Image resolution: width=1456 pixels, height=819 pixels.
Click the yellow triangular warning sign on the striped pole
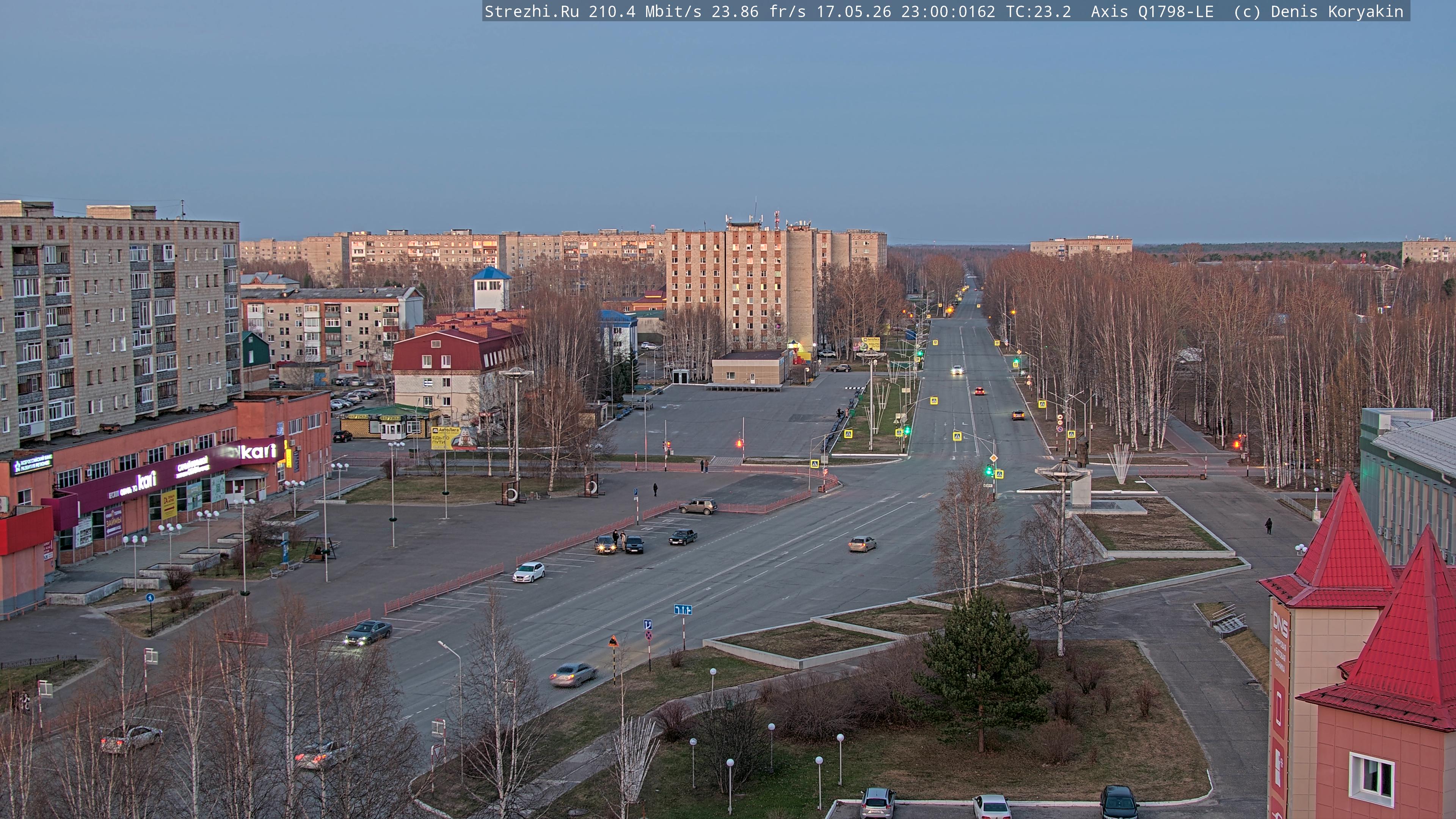pyautogui.click(x=613, y=642)
